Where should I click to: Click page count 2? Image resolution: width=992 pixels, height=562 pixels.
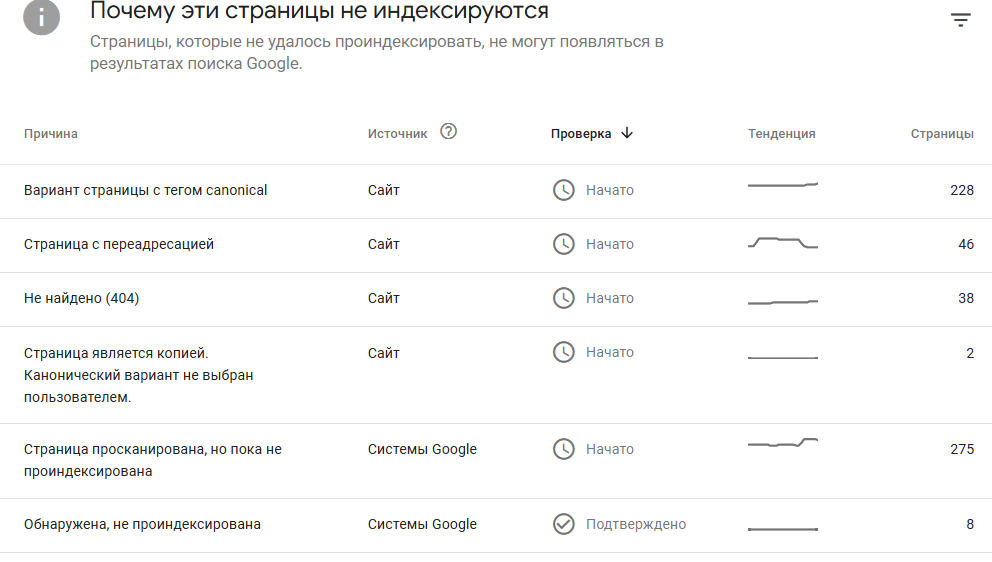tap(970, 353)
